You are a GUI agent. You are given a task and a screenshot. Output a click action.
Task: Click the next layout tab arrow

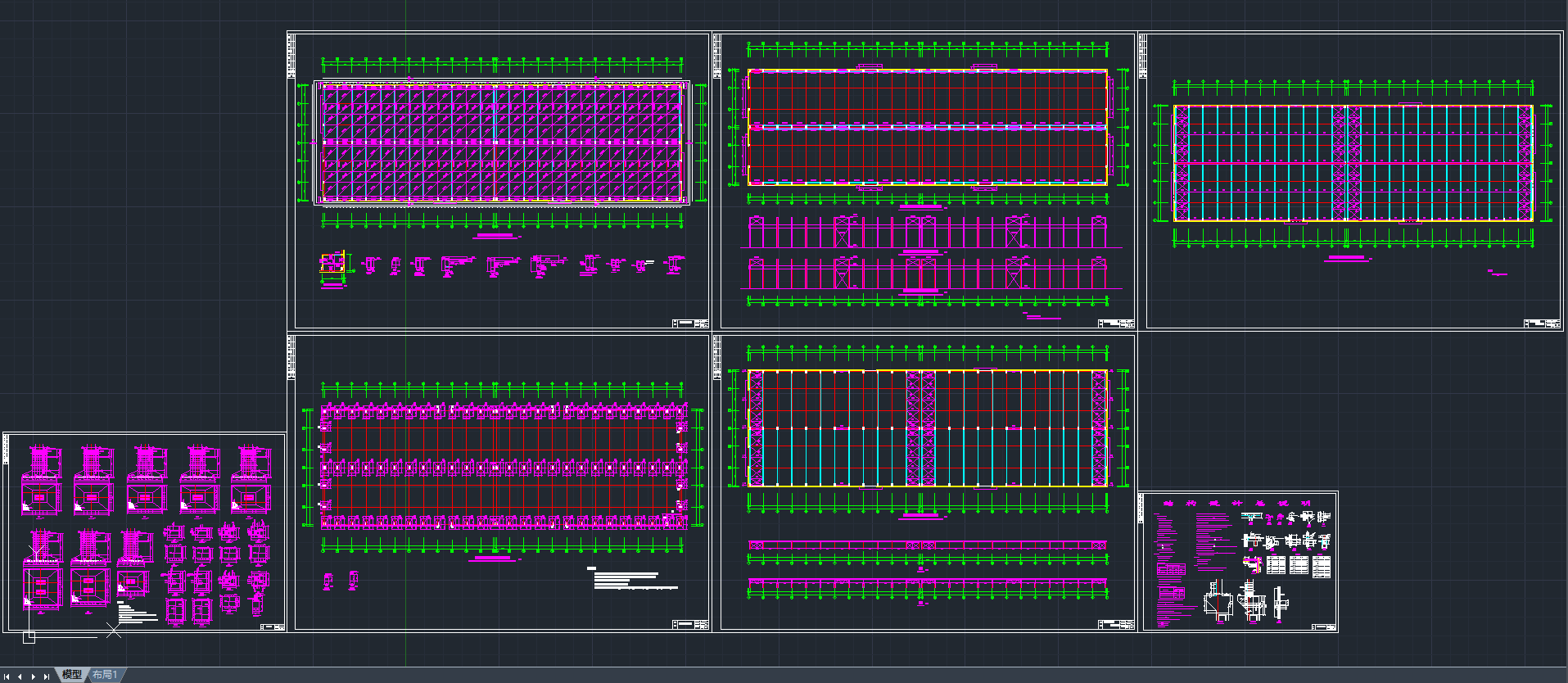(x=33, y=676)
